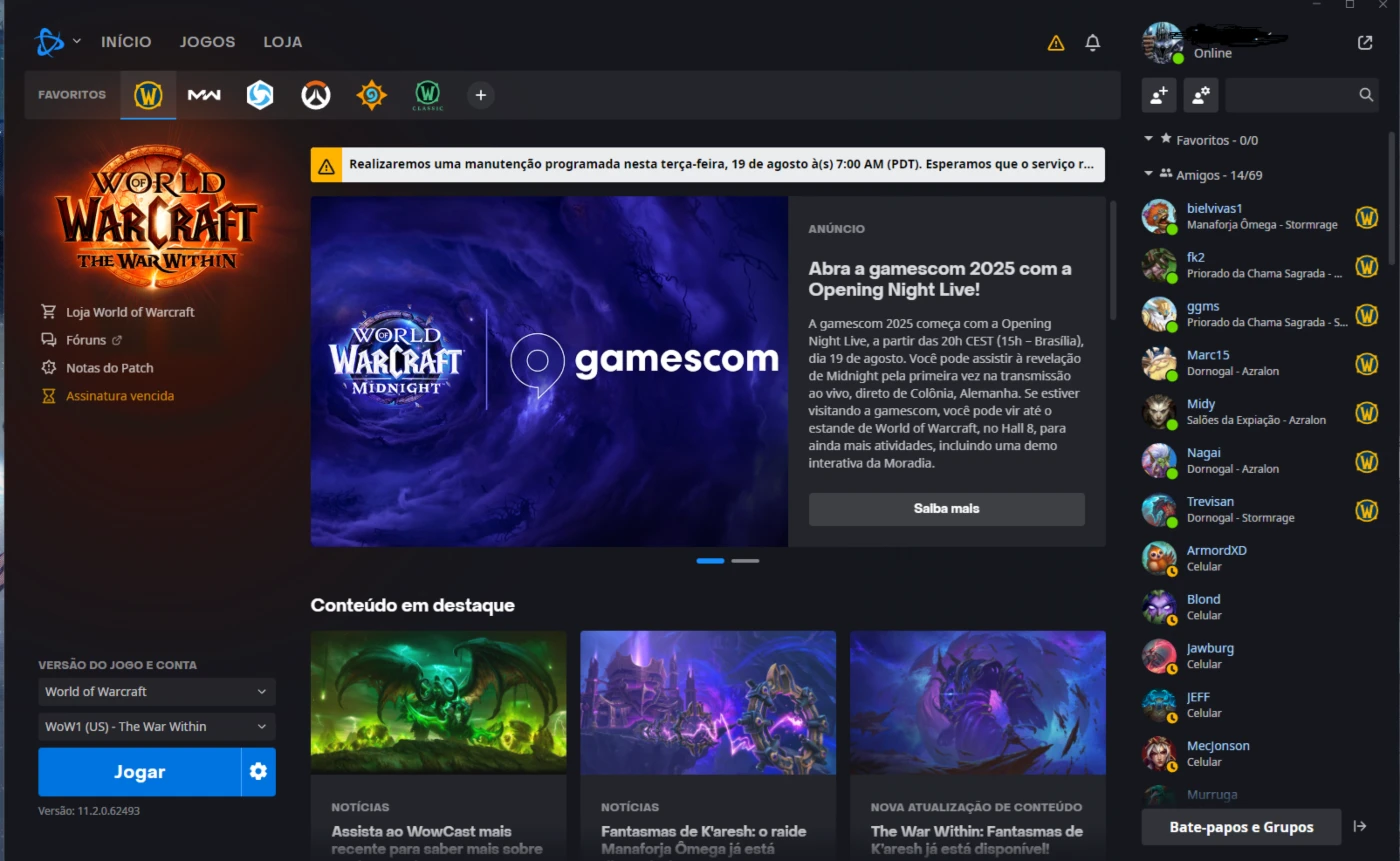
Task: Open friend management settings icon
Action: click(1201, 95)
